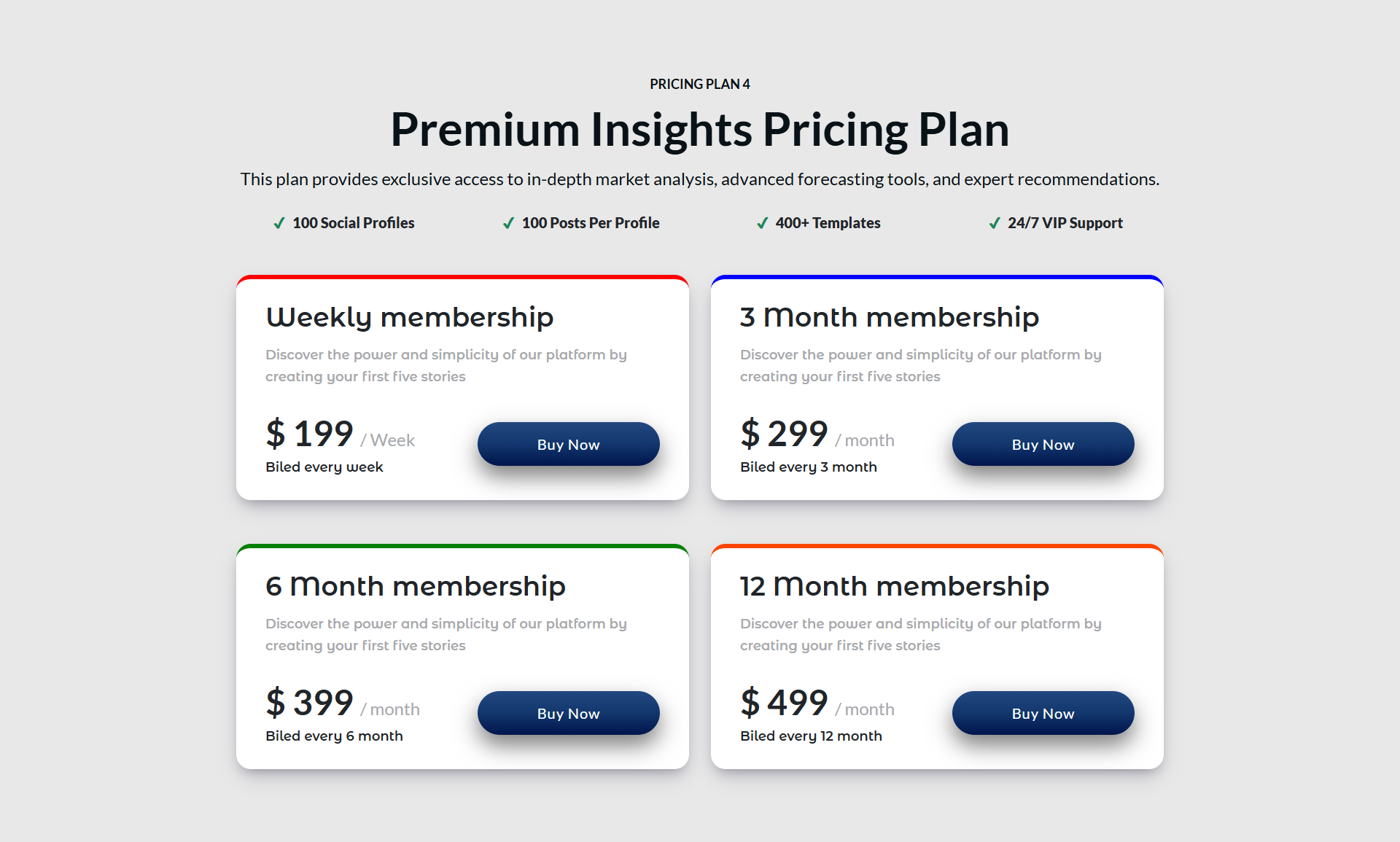Viewport: 1400px width, 842px height.
Task: Click the Premium Insights Pricing Plan title
Action: 700,130
